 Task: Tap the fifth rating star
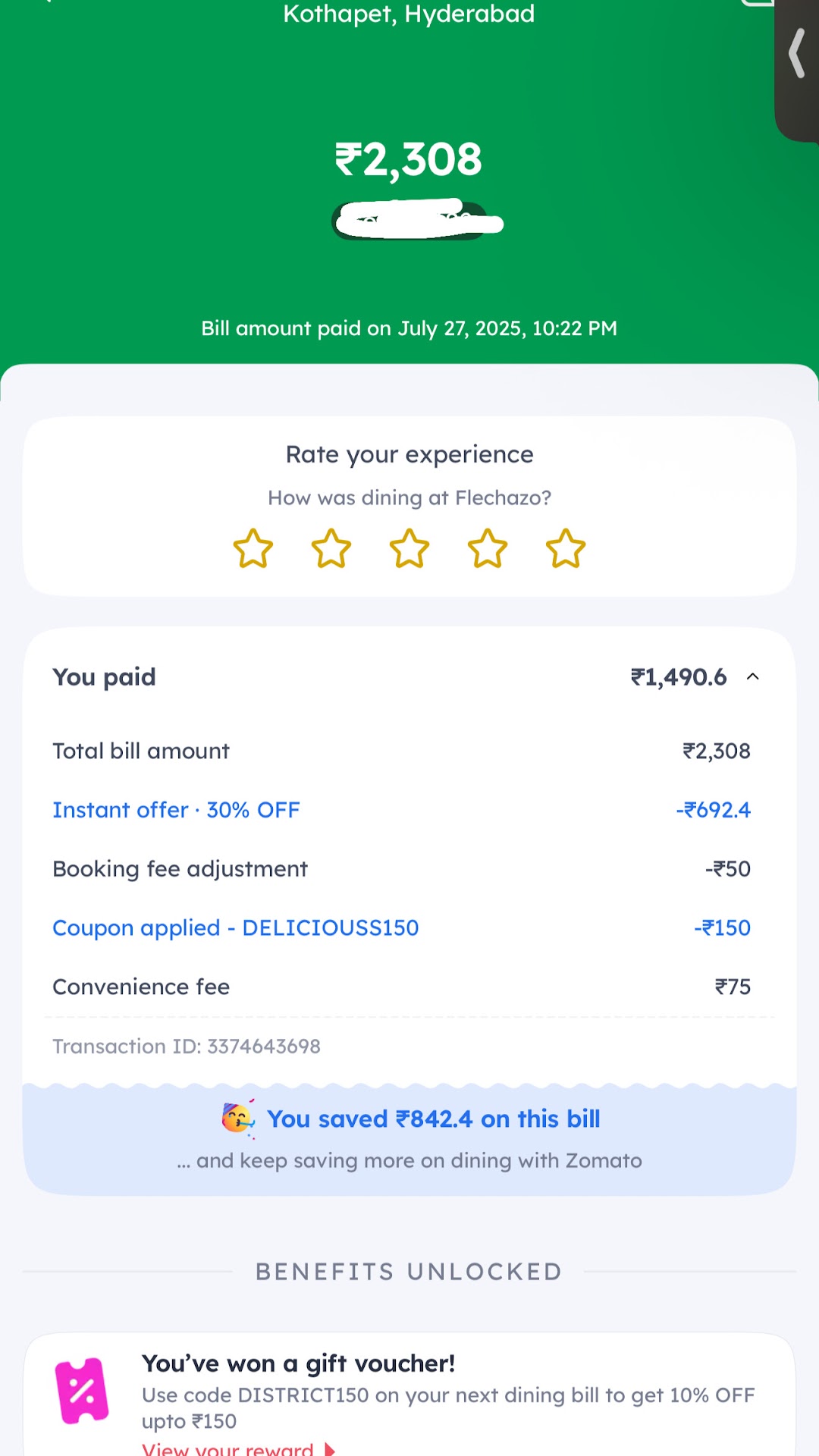(566, 548)
